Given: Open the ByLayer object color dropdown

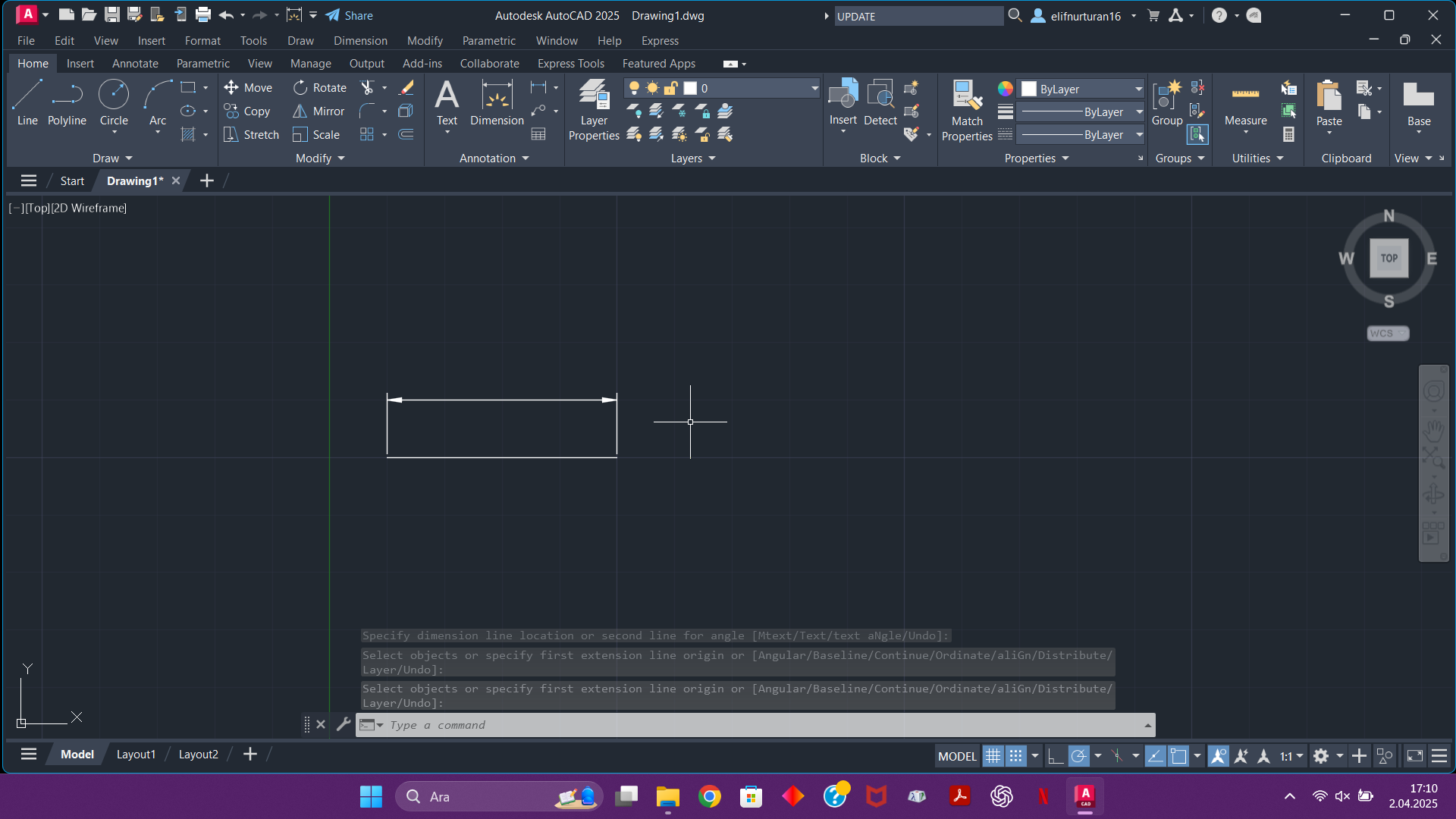Looking at the screenshot, I should [1081, 89].
